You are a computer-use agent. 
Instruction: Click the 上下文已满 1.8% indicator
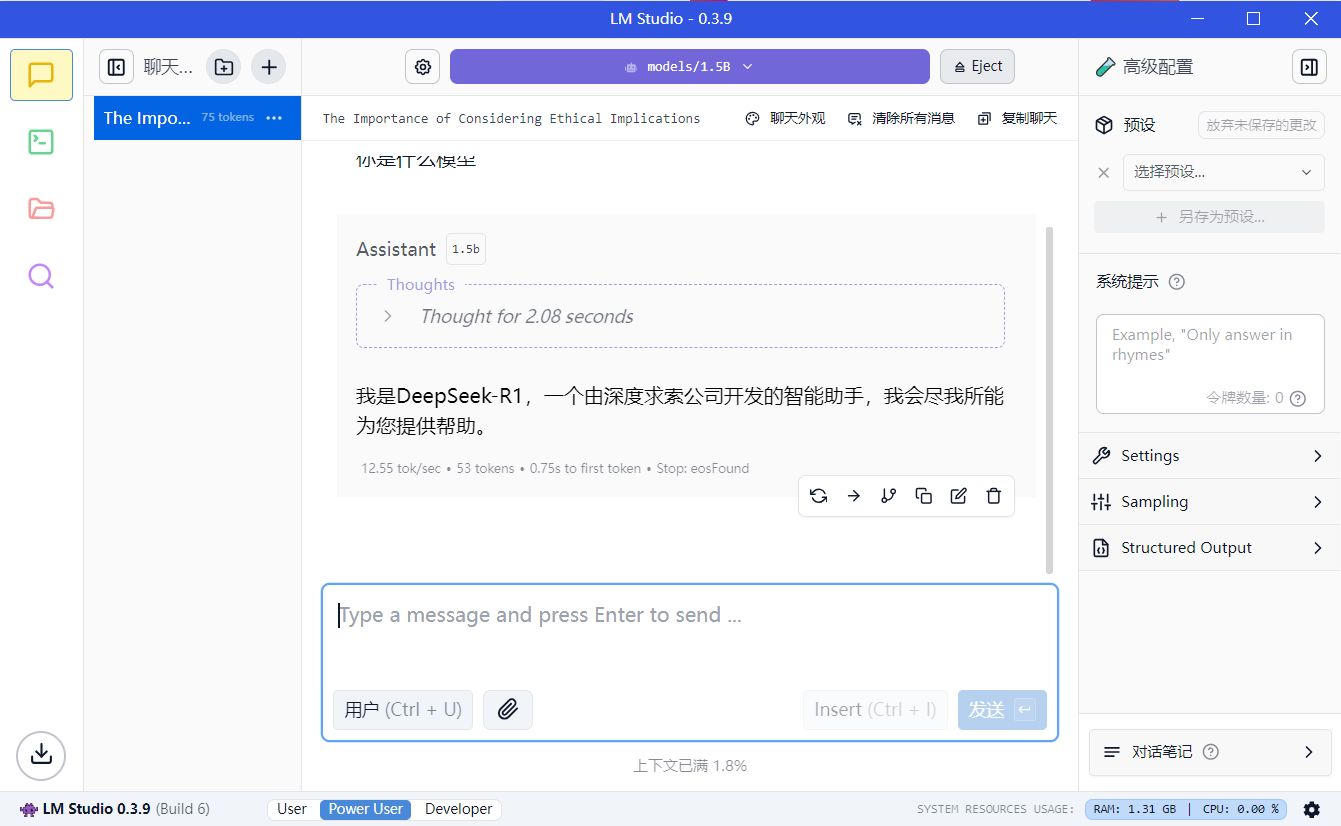[x=690, y=766]
